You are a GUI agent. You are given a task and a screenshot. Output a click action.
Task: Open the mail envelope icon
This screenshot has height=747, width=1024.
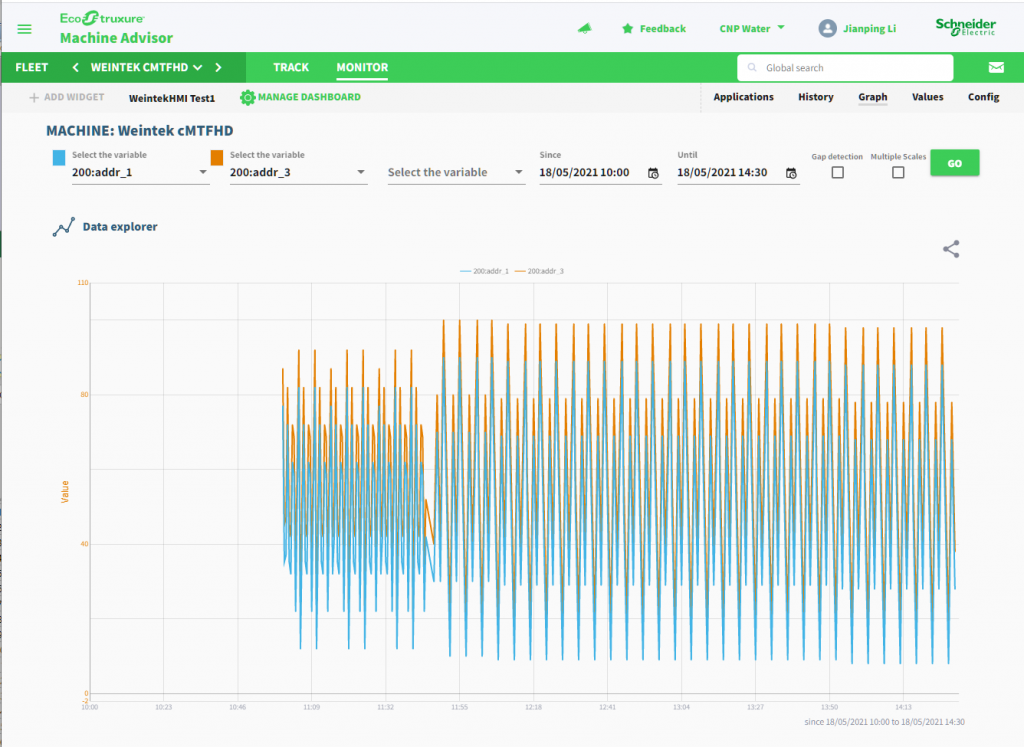(x=996, y=67)
